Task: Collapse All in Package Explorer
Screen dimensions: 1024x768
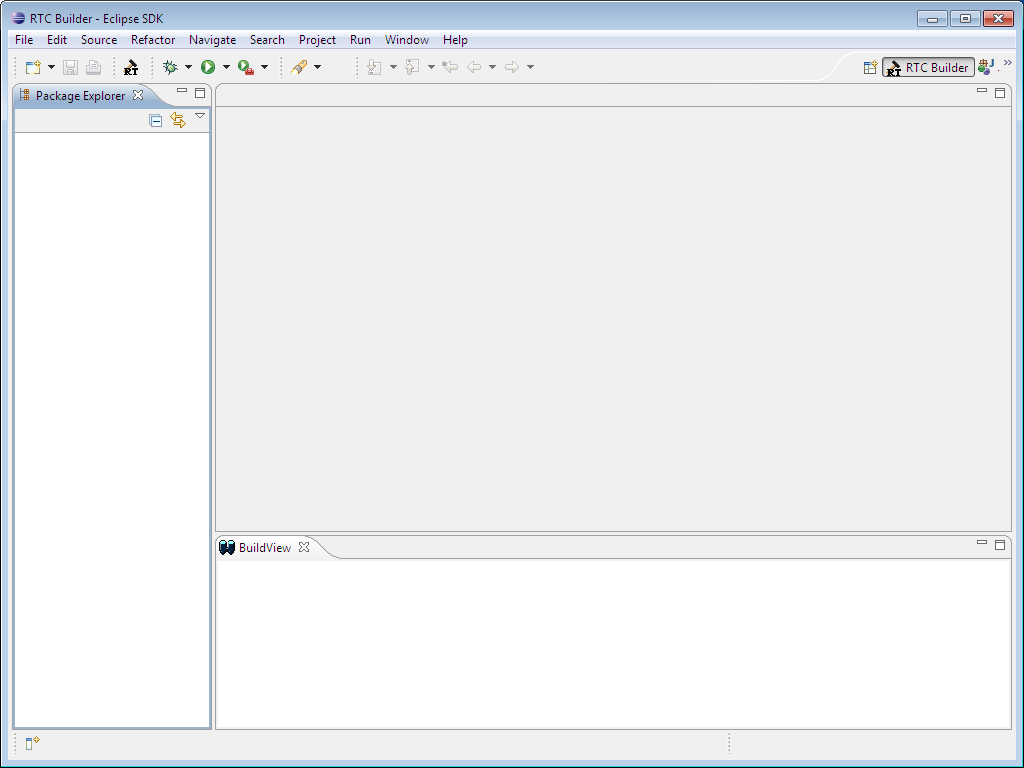Action: (x=155, y=120)
